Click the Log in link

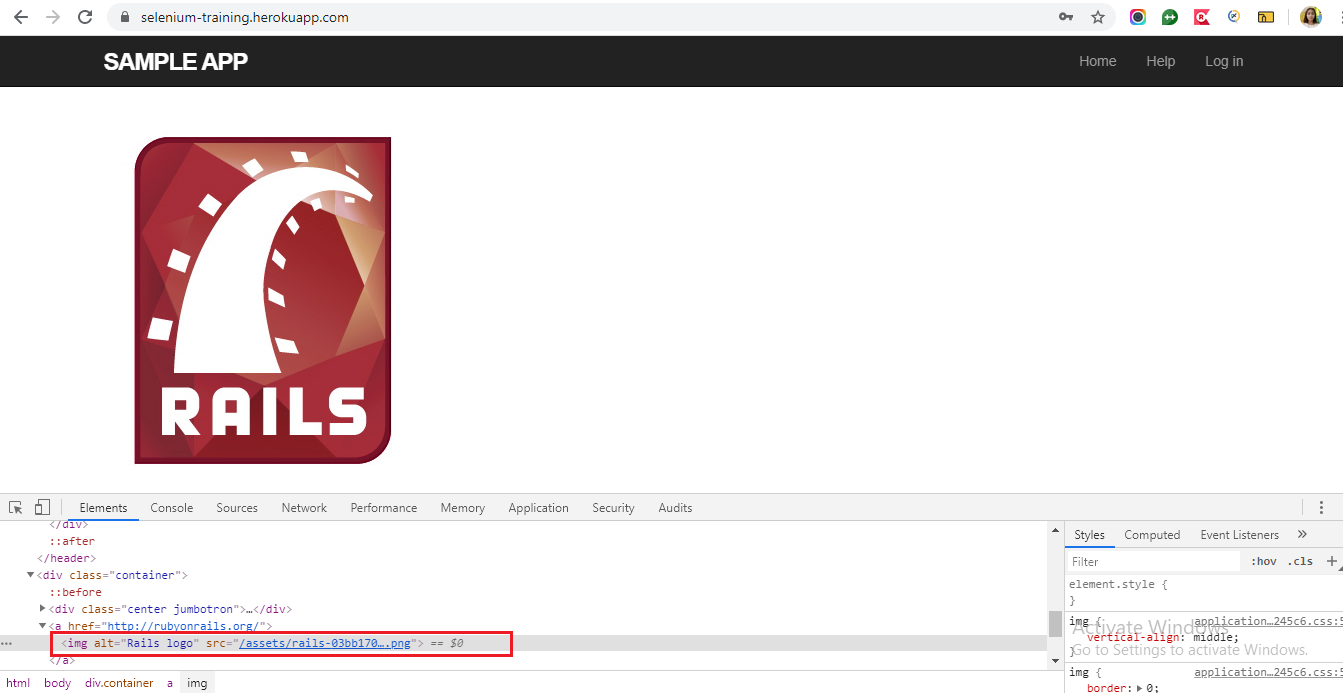[x=1224, y=61]
